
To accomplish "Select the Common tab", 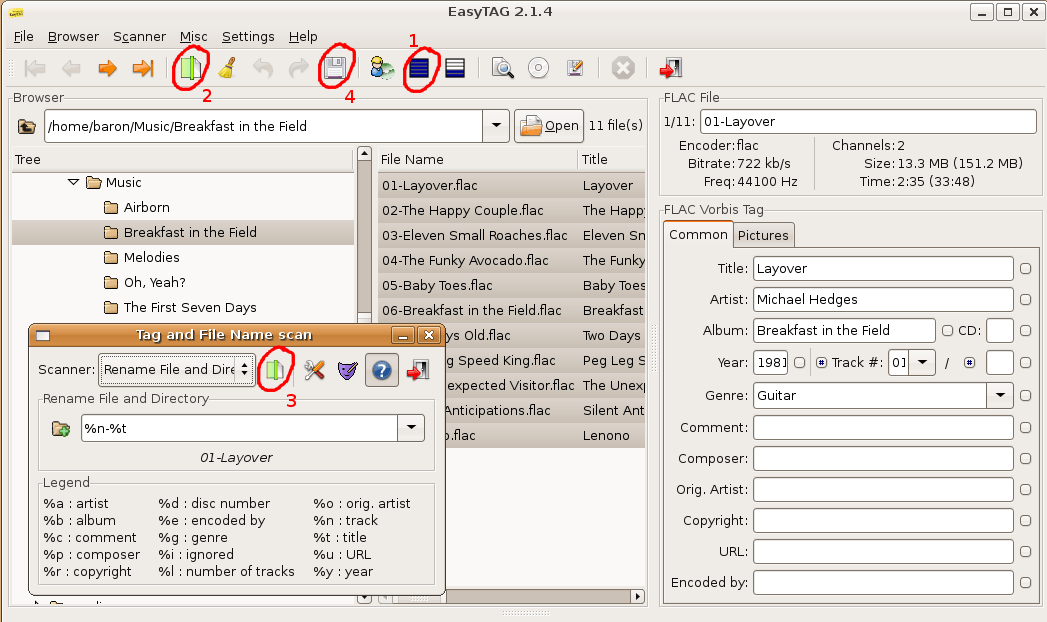I will click(x=698, y=234).
